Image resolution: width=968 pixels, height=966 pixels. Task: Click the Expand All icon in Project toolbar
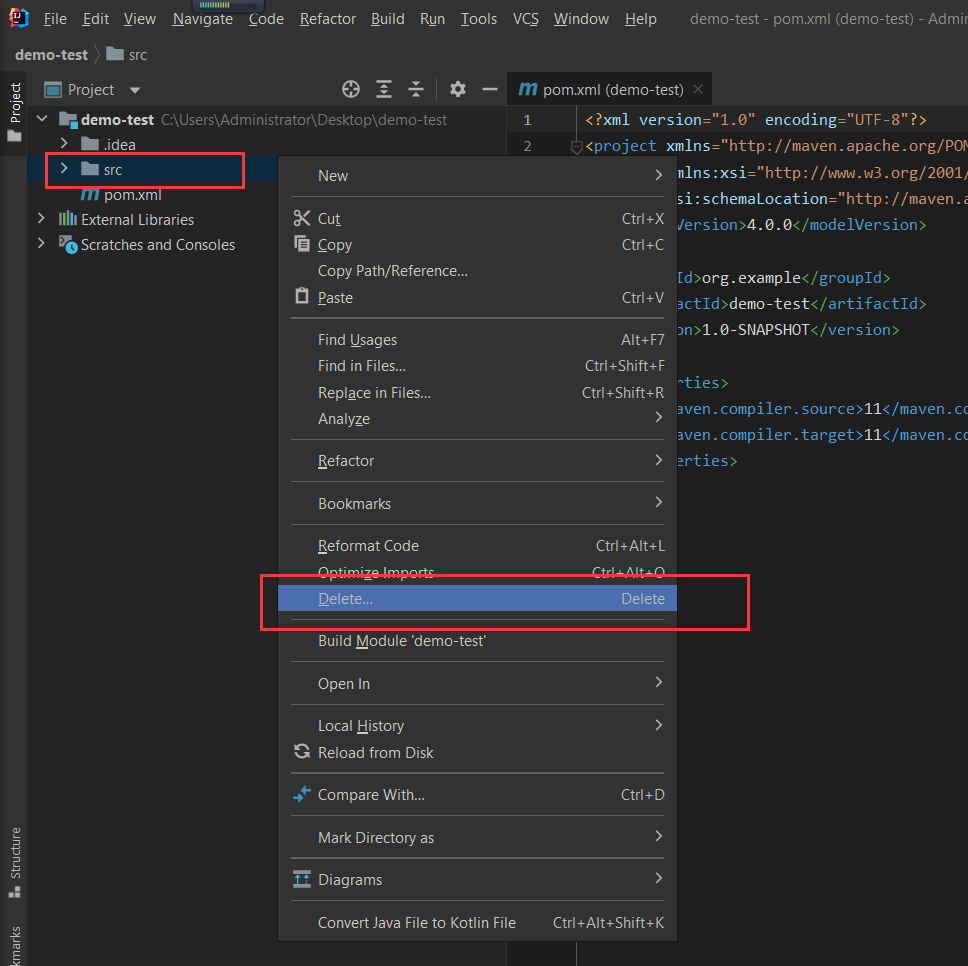(x=384, y=90)
